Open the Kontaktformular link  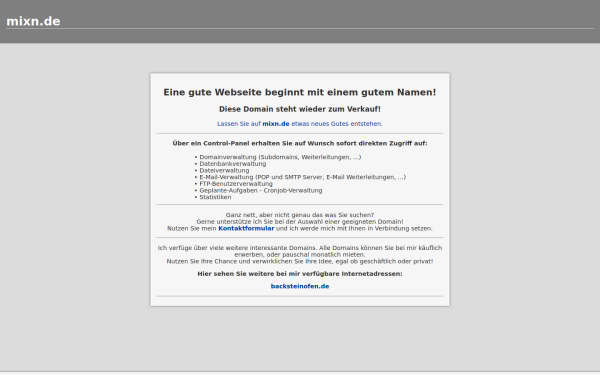(246, 228)
